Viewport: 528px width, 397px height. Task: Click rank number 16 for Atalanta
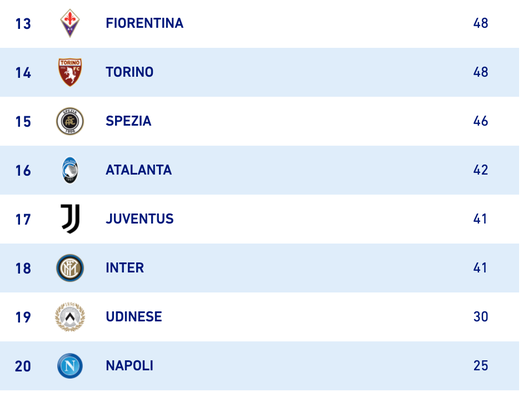tap(23, 171)
